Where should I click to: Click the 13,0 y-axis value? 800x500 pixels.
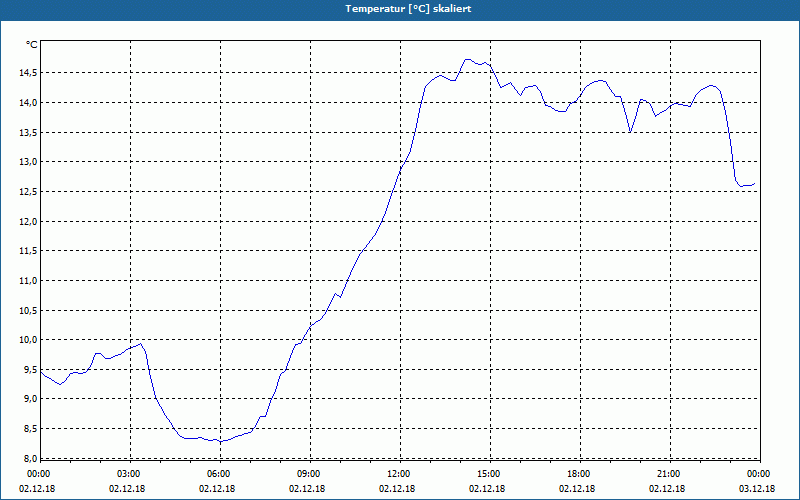[29, 162]
